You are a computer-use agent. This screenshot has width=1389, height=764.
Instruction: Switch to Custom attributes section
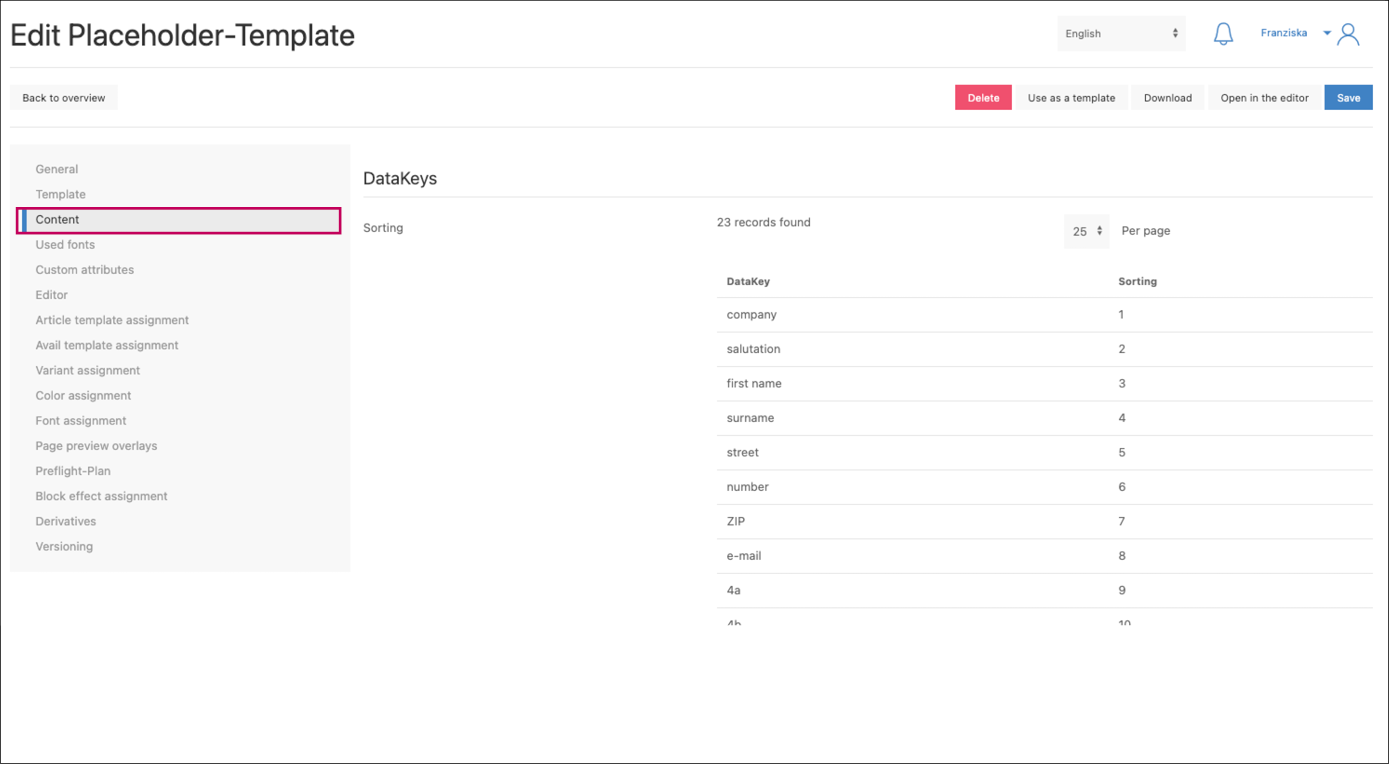[85, 270]
